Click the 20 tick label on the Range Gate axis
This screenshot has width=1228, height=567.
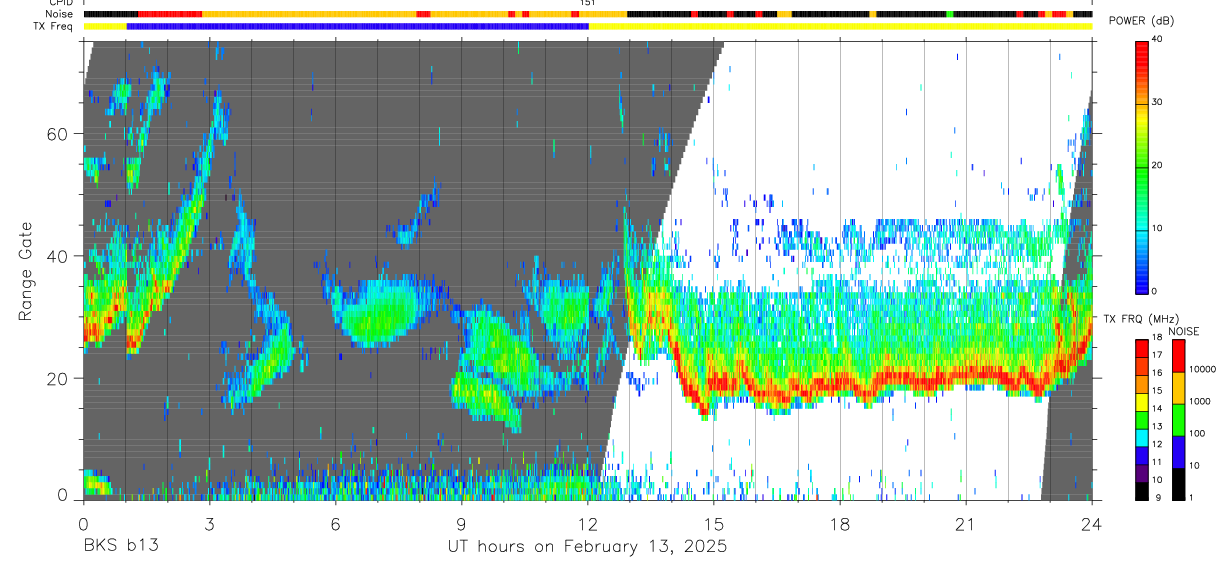(x=58, y=378)
